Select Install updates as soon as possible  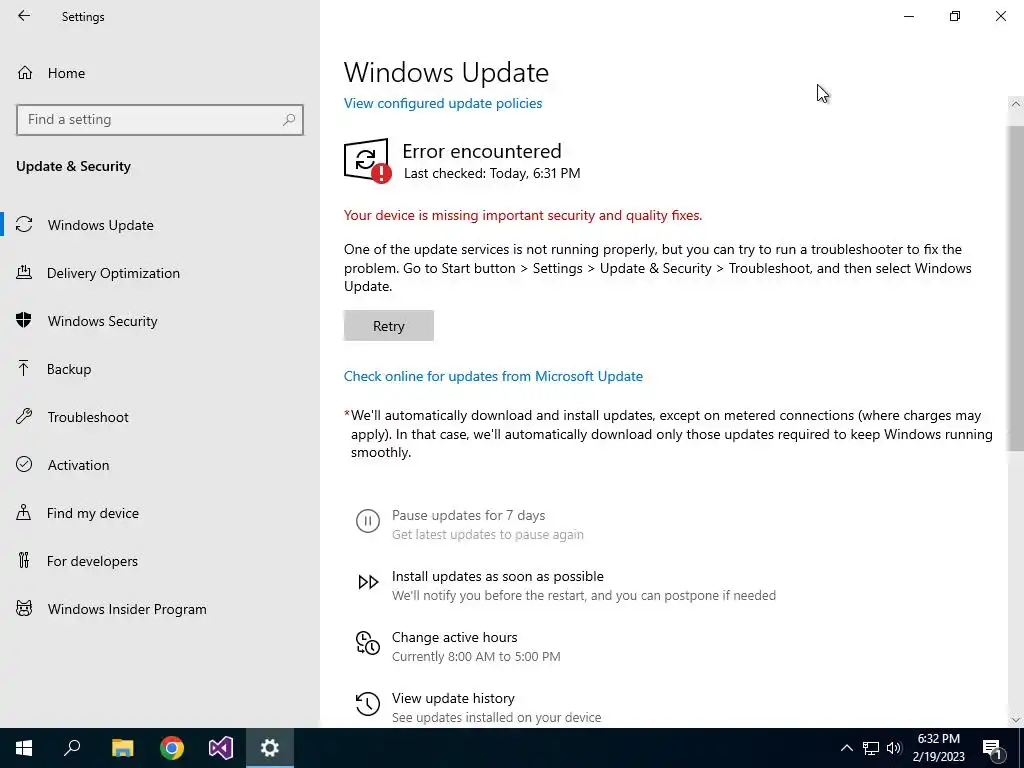498,576
